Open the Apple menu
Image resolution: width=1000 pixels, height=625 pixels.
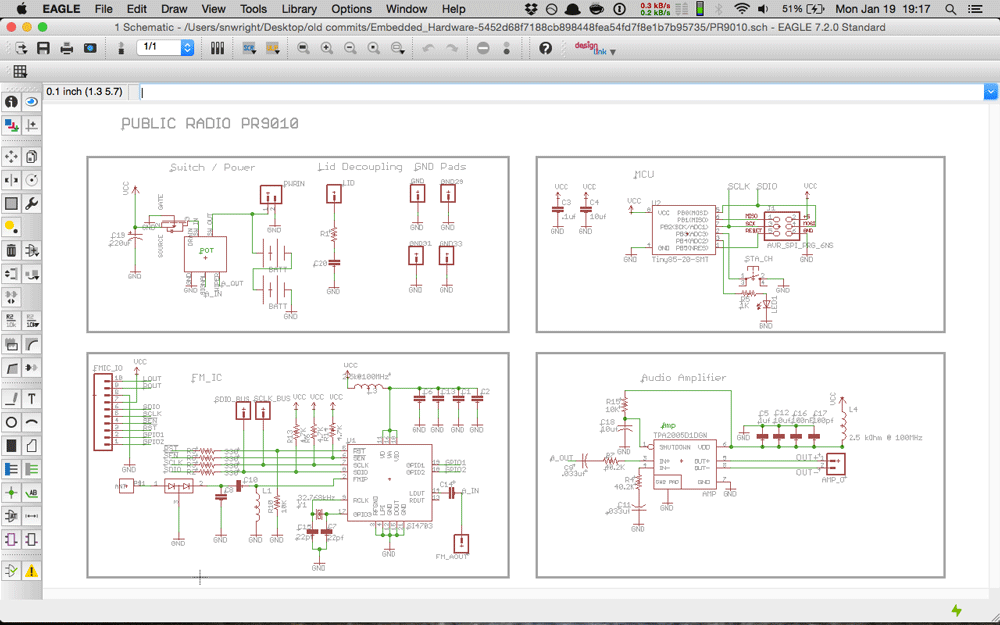21,9
